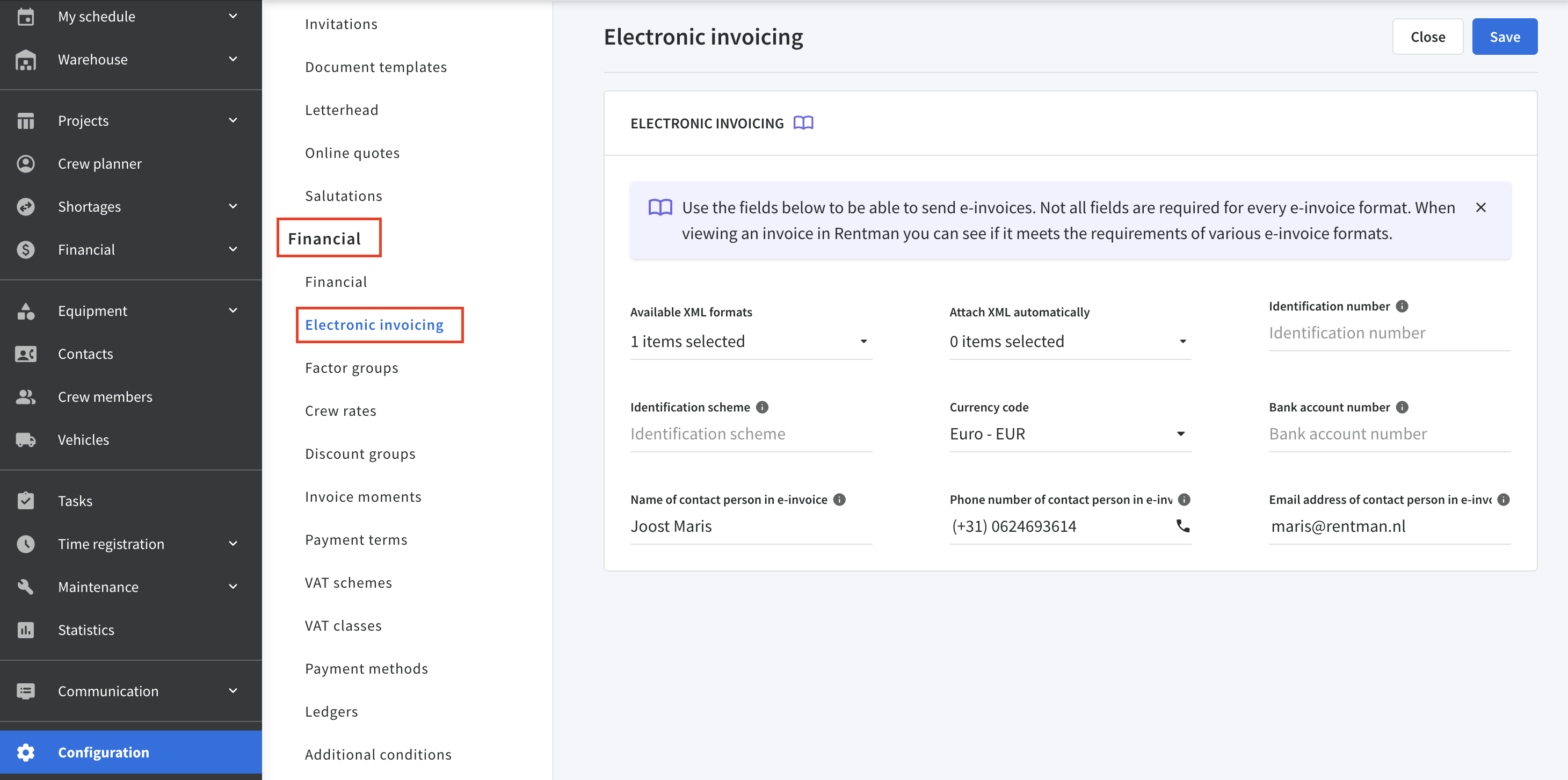Click the Statistics chart icon
The height and width of the screenshot is (780, 1568).
[x=26, y=630]
